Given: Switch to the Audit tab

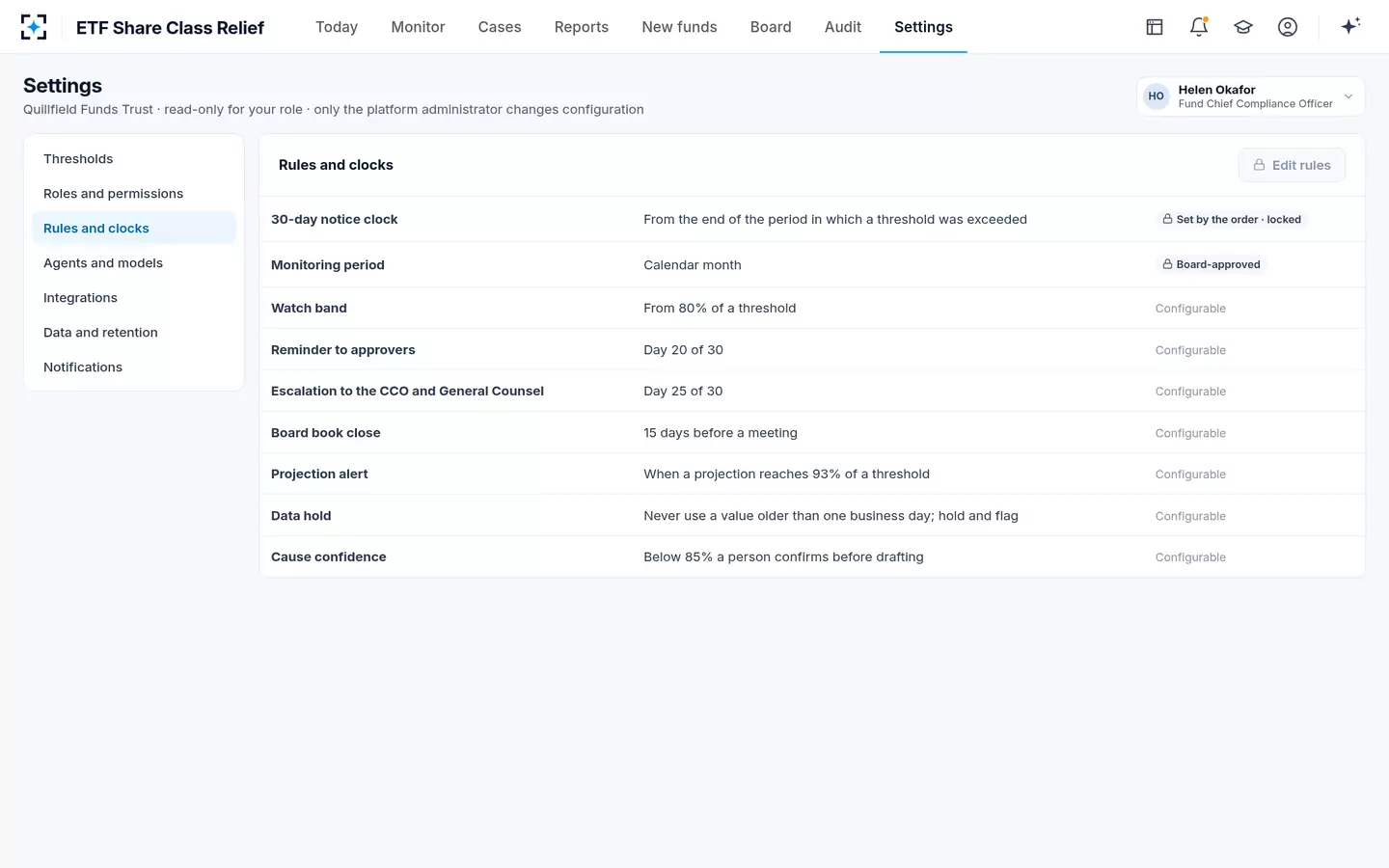Looking at the screenshot, I should (x=843, y=27).
